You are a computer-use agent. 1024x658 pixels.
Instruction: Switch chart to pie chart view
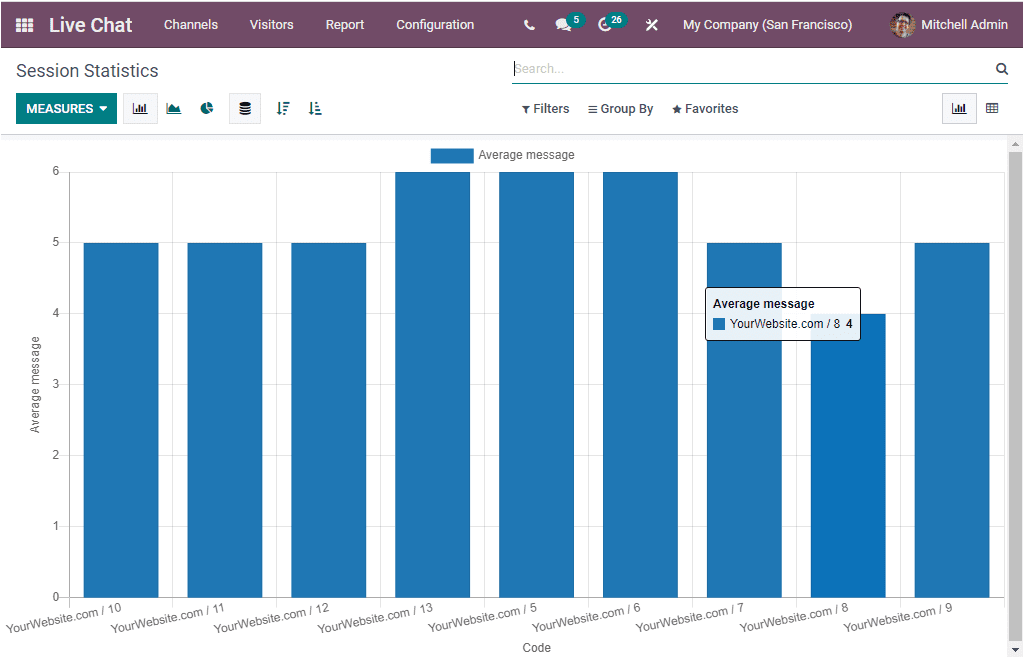(207, 108)
